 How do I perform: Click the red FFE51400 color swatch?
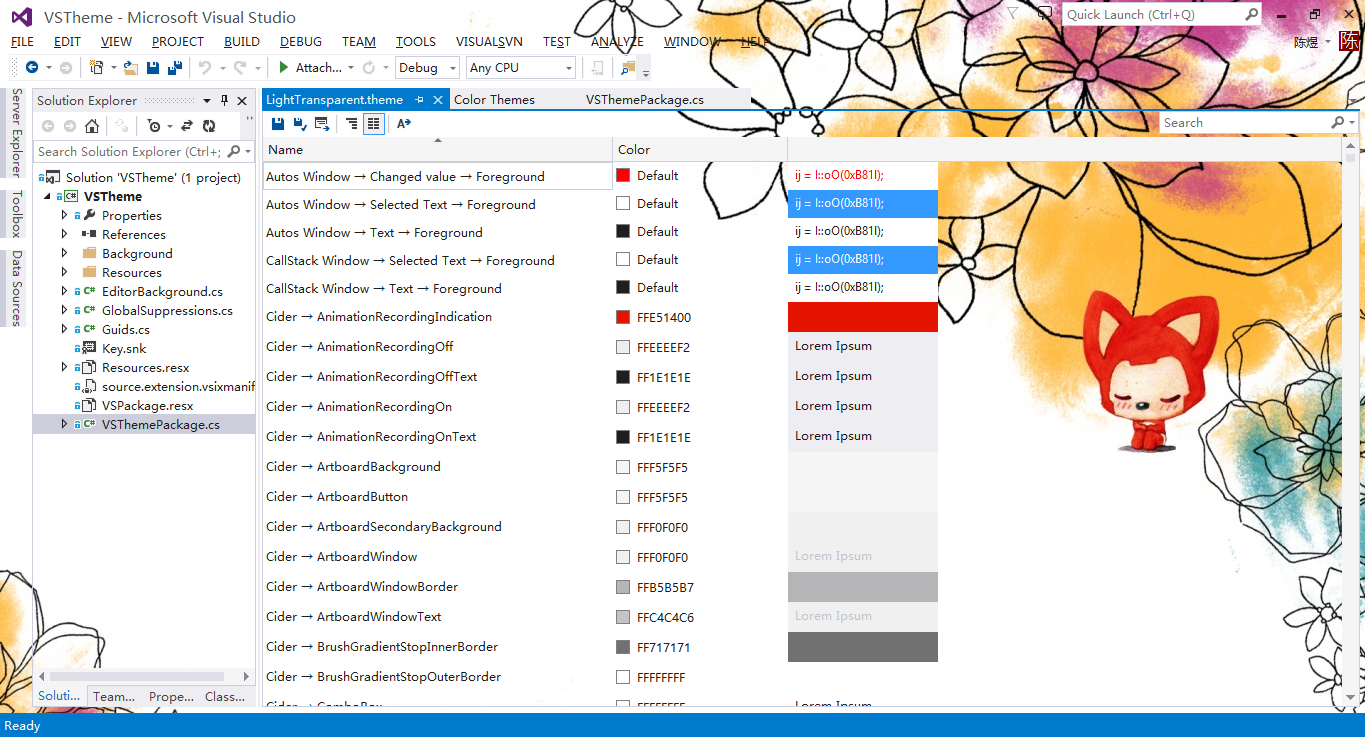(x=623, y=317)
